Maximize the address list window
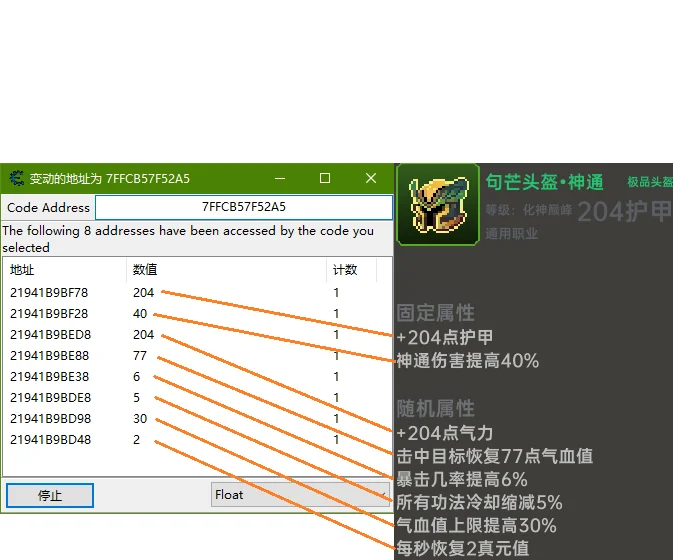 pos(324,179)
